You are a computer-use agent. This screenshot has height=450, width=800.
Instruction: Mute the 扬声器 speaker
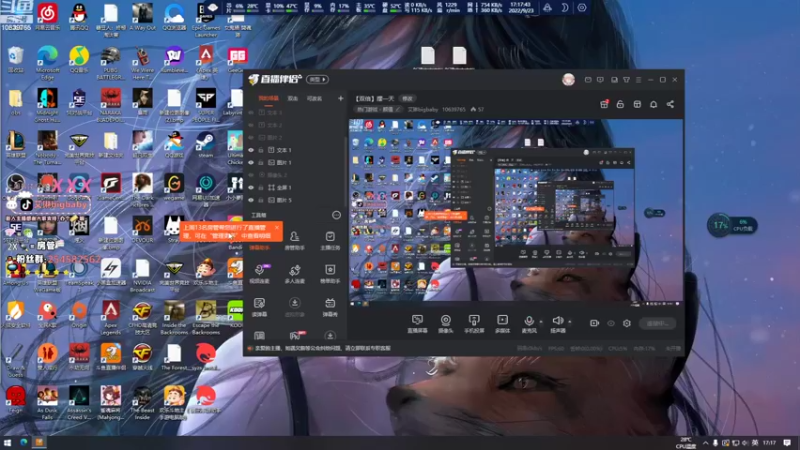coord(558,323)
